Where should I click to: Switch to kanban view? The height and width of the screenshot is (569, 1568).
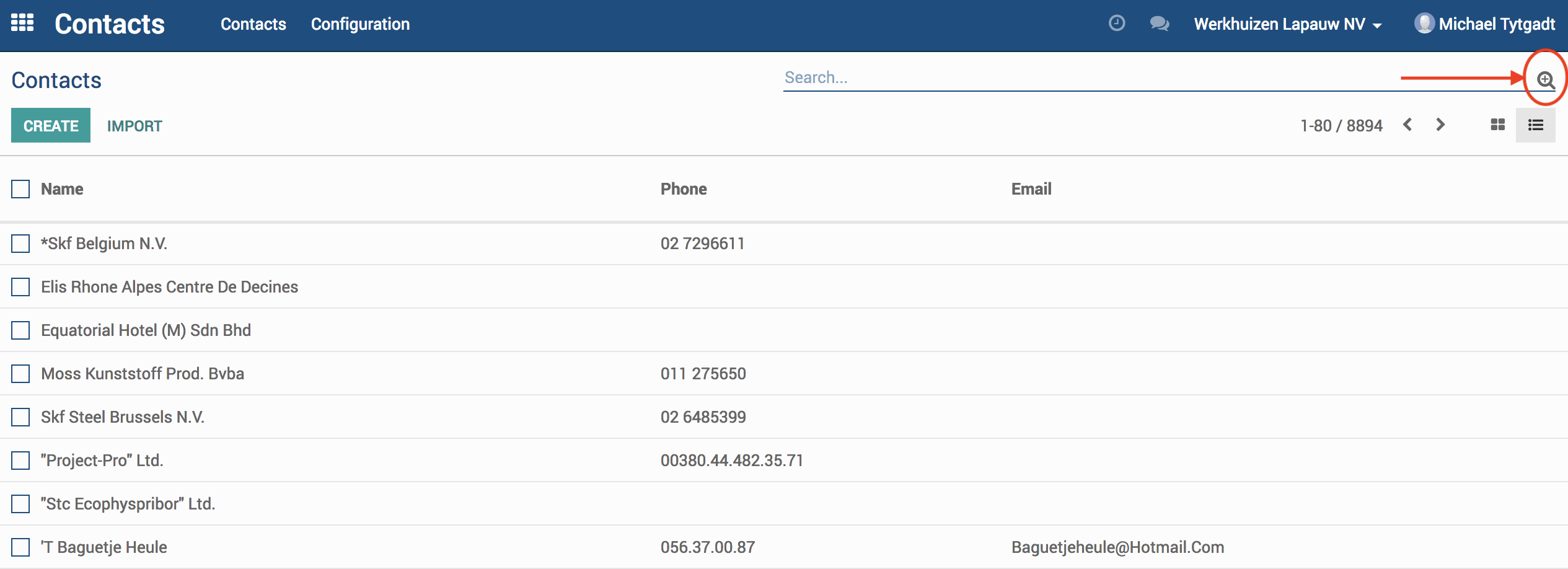pyautogui.click(x=1497, y=125)
